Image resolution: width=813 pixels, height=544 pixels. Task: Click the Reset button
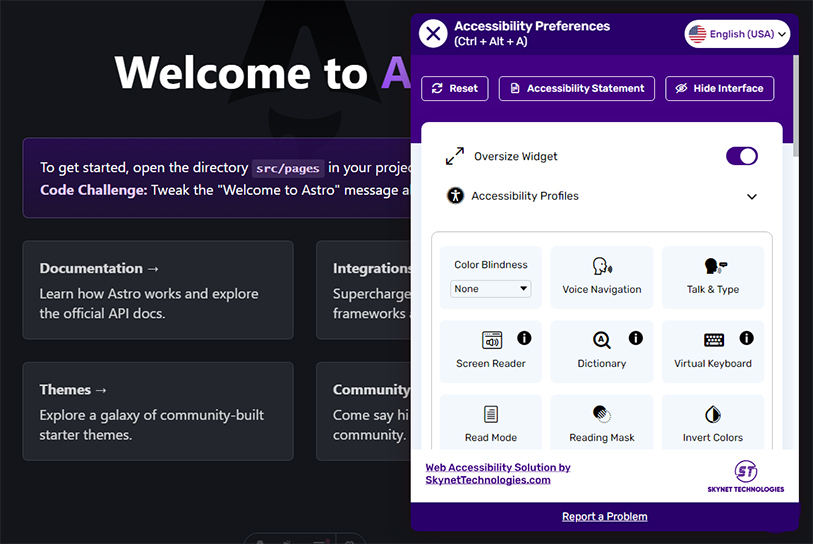[x=455, y=89]
